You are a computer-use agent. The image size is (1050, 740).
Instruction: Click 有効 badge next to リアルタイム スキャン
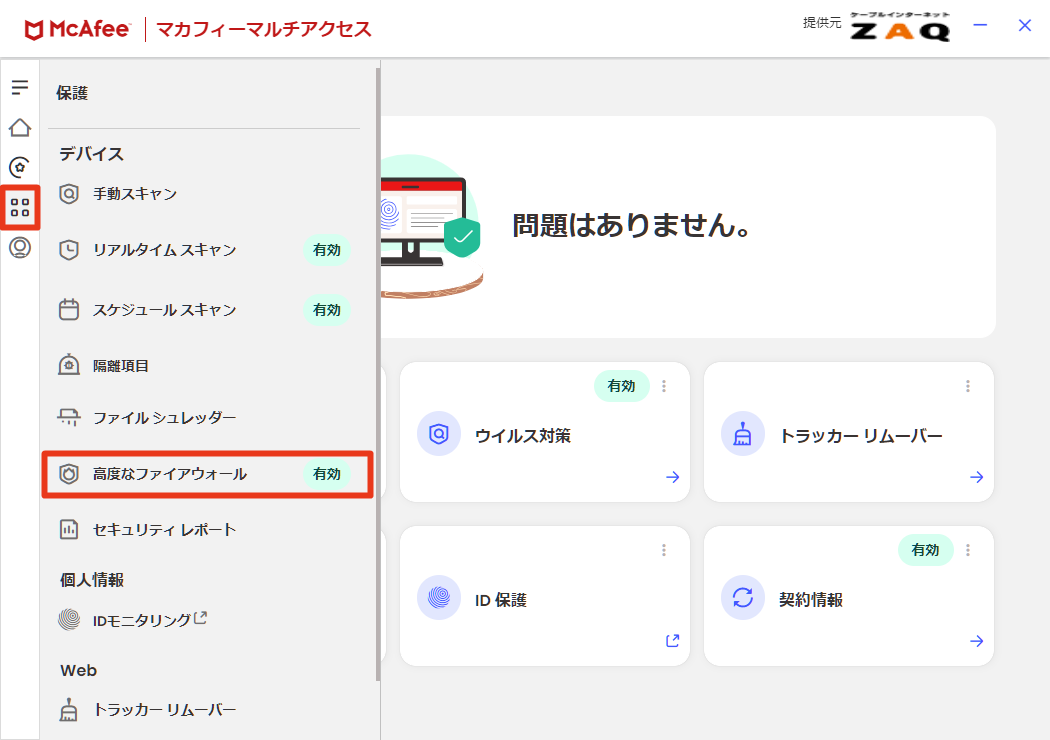tap(327, 250)
